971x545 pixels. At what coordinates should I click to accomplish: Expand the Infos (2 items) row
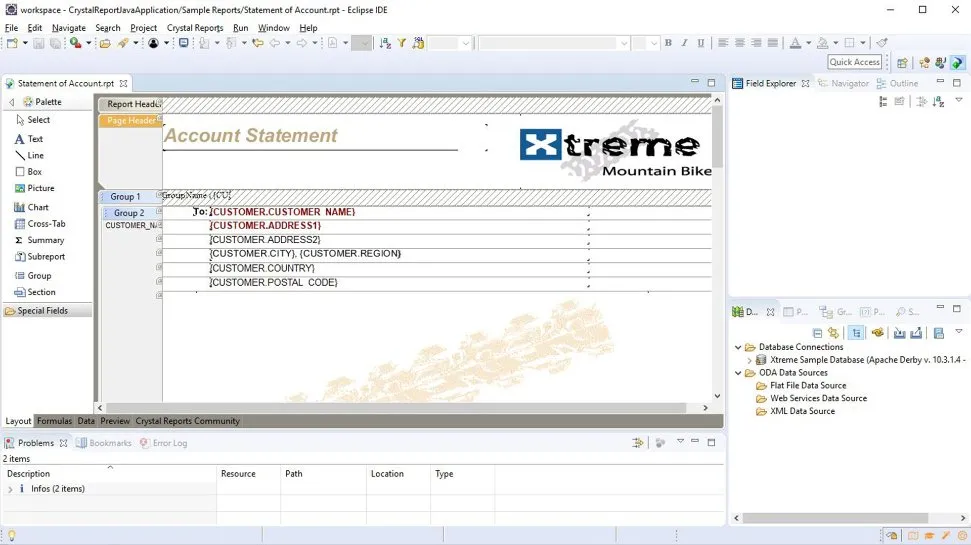(10, 489)
